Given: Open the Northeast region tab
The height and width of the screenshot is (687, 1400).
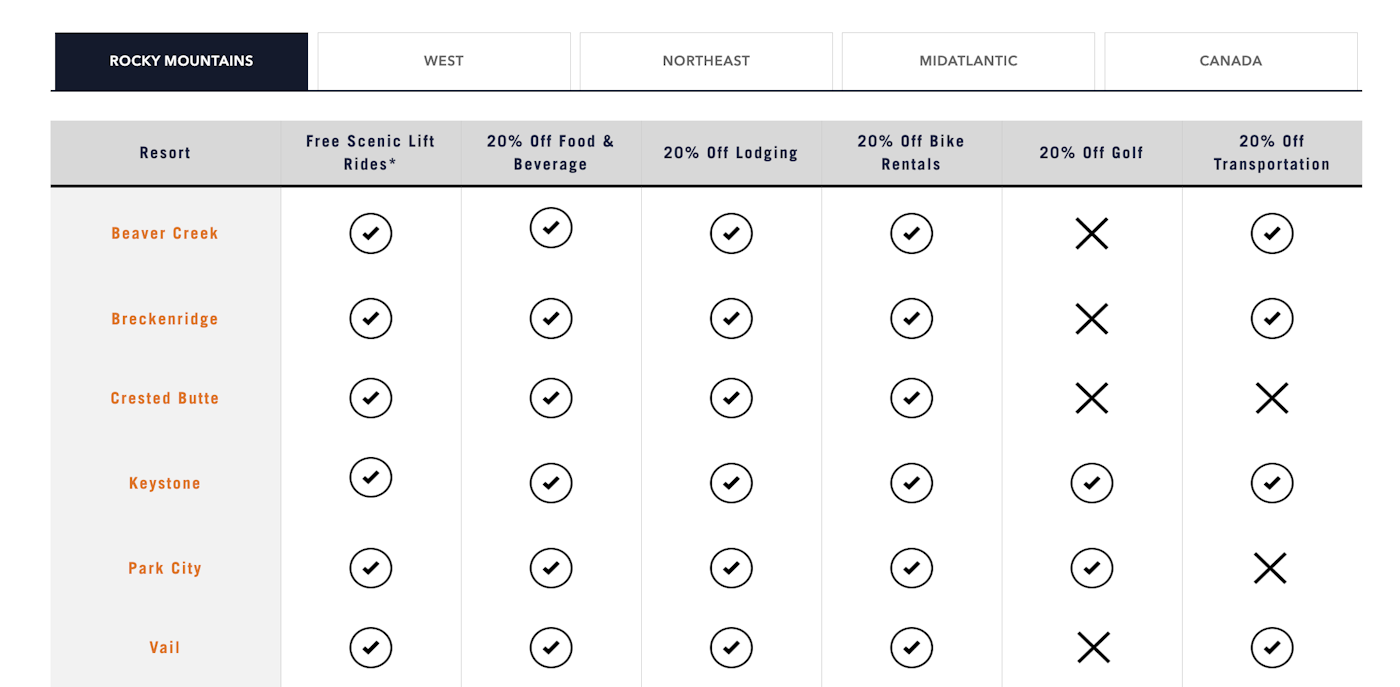Looking at the screenshot, I should [706, 61].
